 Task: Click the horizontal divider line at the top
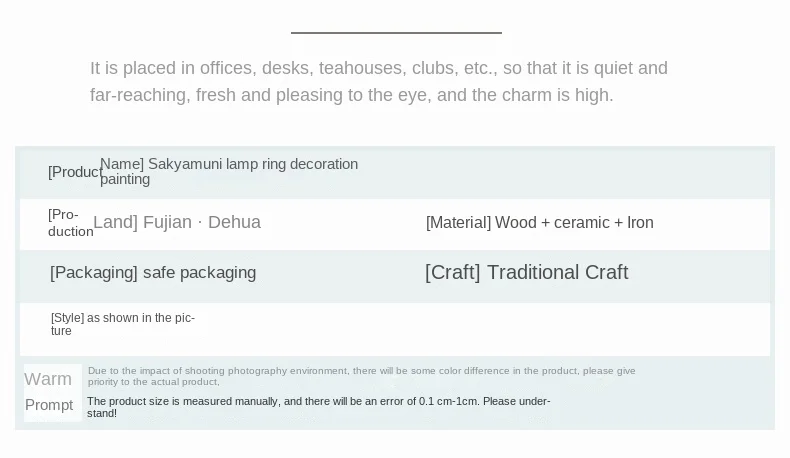click(396, 33)
